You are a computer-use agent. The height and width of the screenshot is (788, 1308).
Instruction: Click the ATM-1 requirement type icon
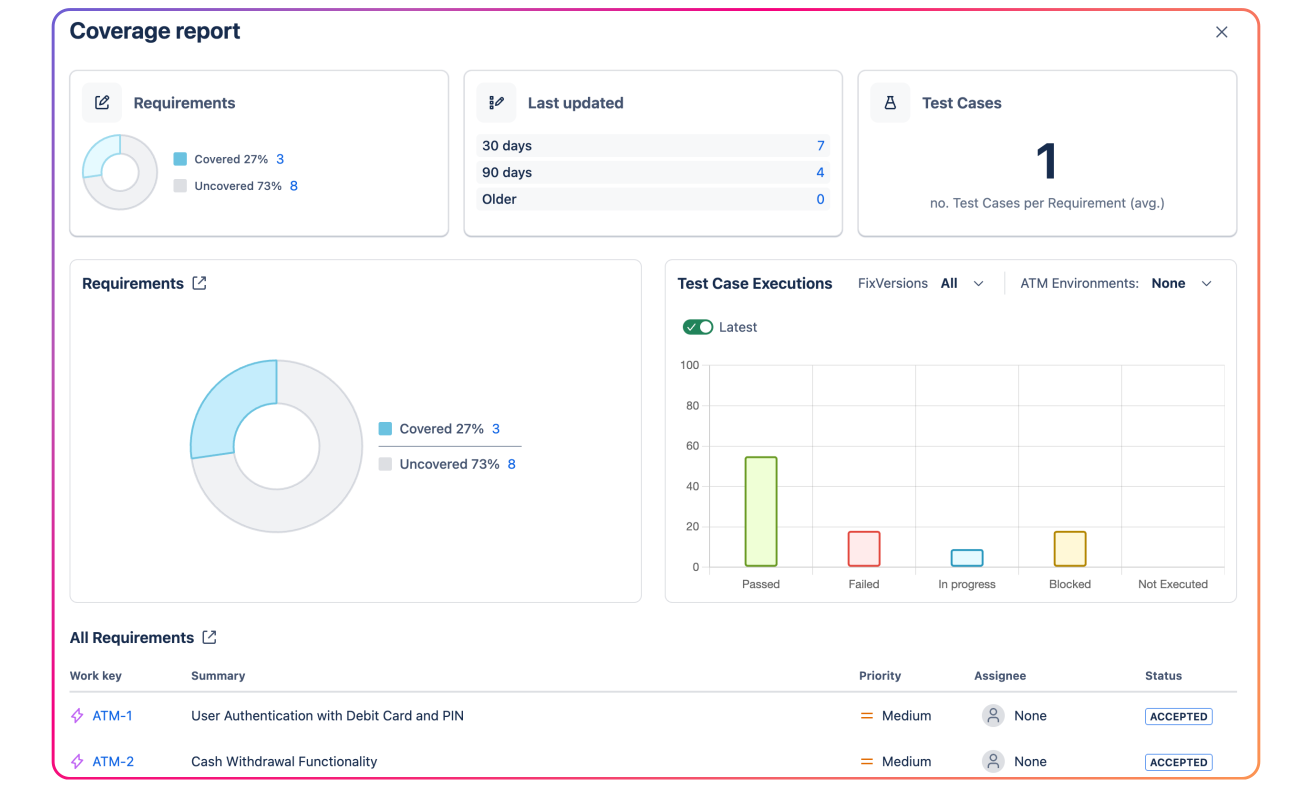pyautogui.click(x=75, y=715)
